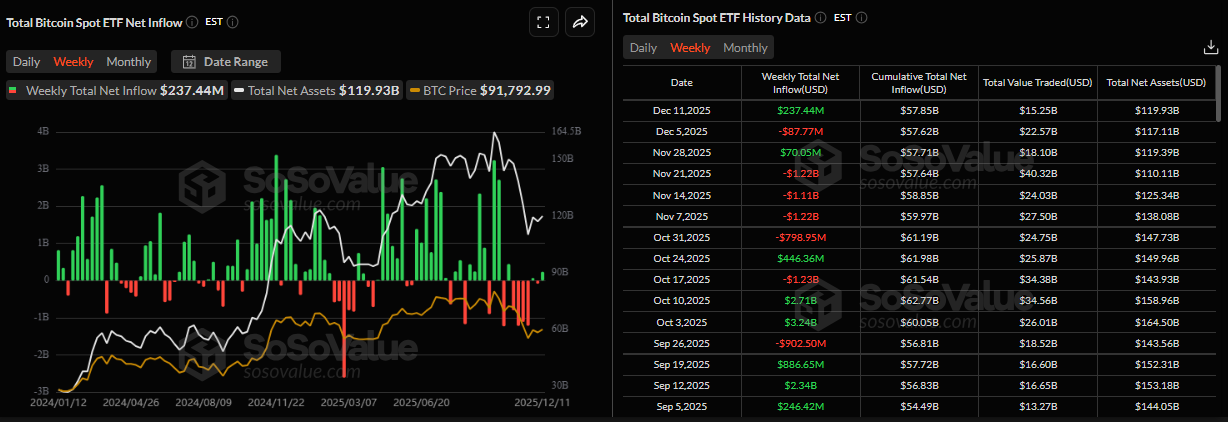This screenshot has height=422, width=1228.
Task: Switch chart to Monthly view
Action: tap(128, 62)
